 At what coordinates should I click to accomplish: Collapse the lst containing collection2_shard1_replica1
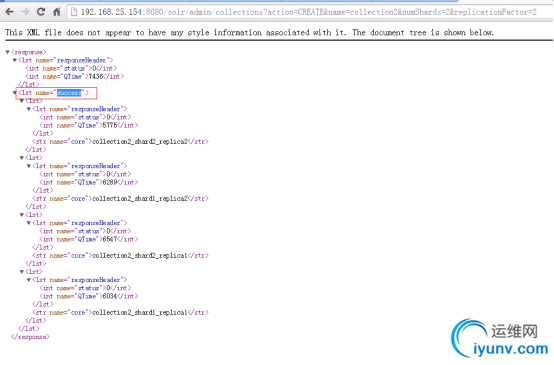22,271
